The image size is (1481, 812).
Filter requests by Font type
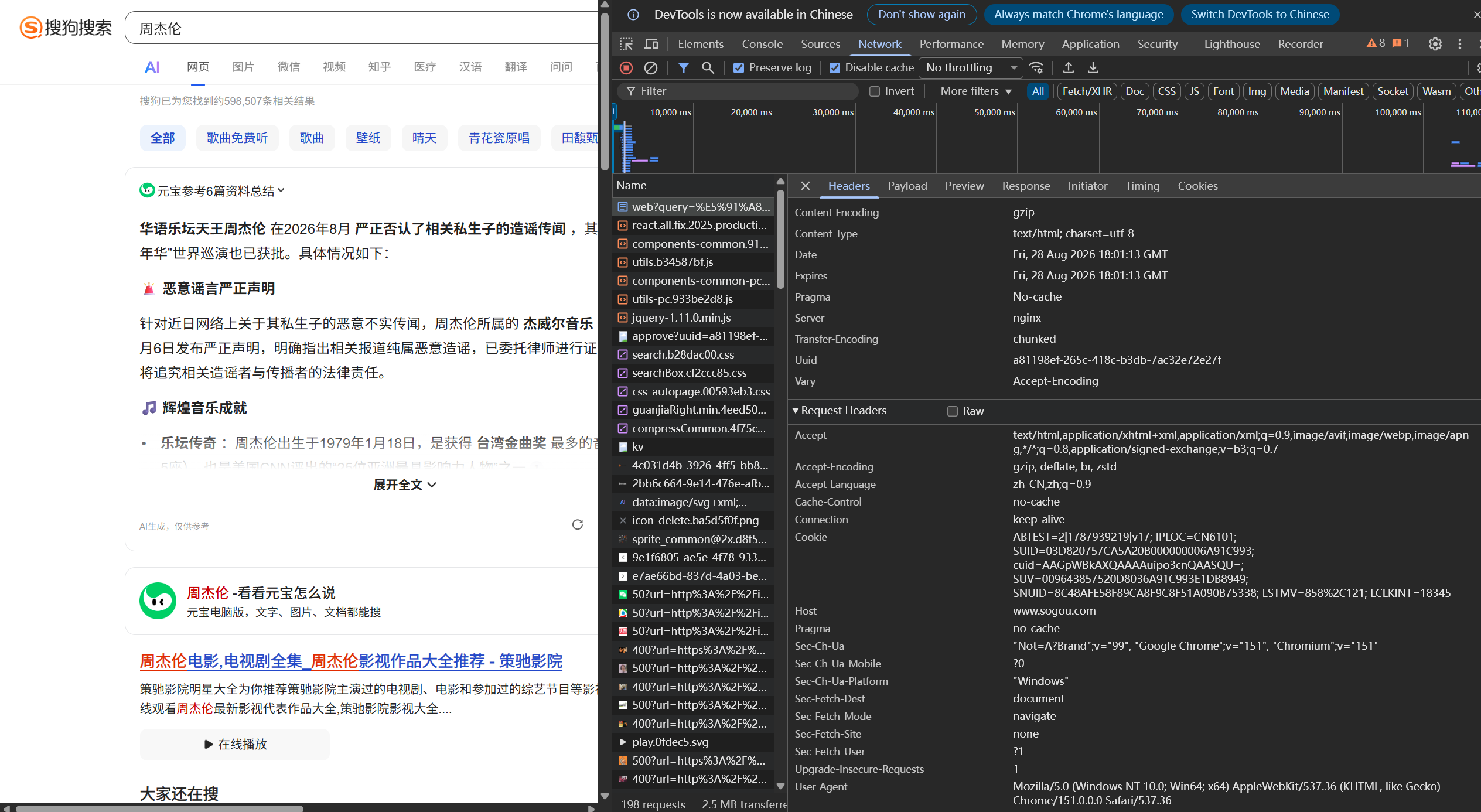pos(1223,91)
